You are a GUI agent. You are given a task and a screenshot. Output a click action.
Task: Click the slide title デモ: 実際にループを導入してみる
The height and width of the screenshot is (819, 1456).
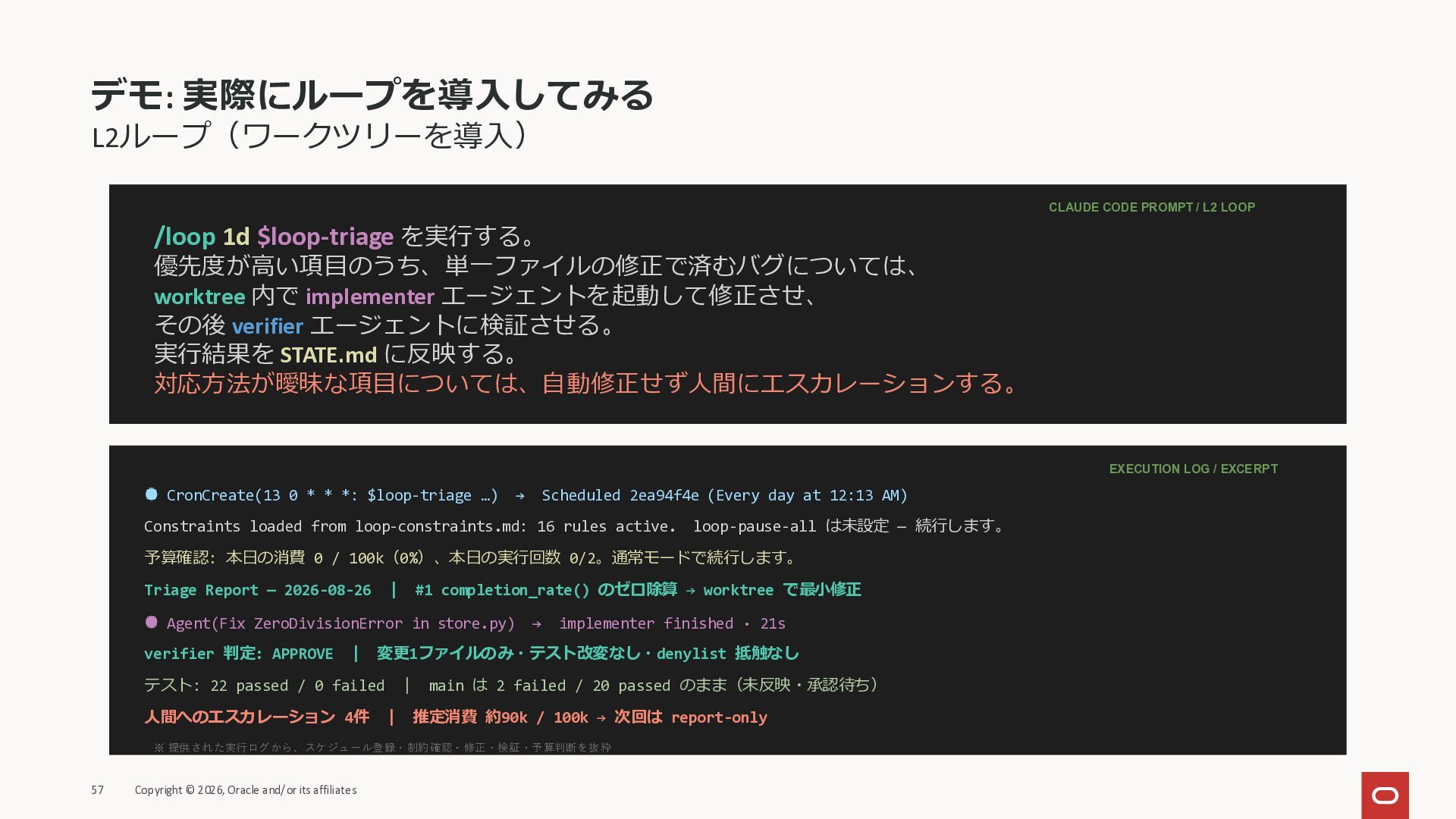(372, 95)
